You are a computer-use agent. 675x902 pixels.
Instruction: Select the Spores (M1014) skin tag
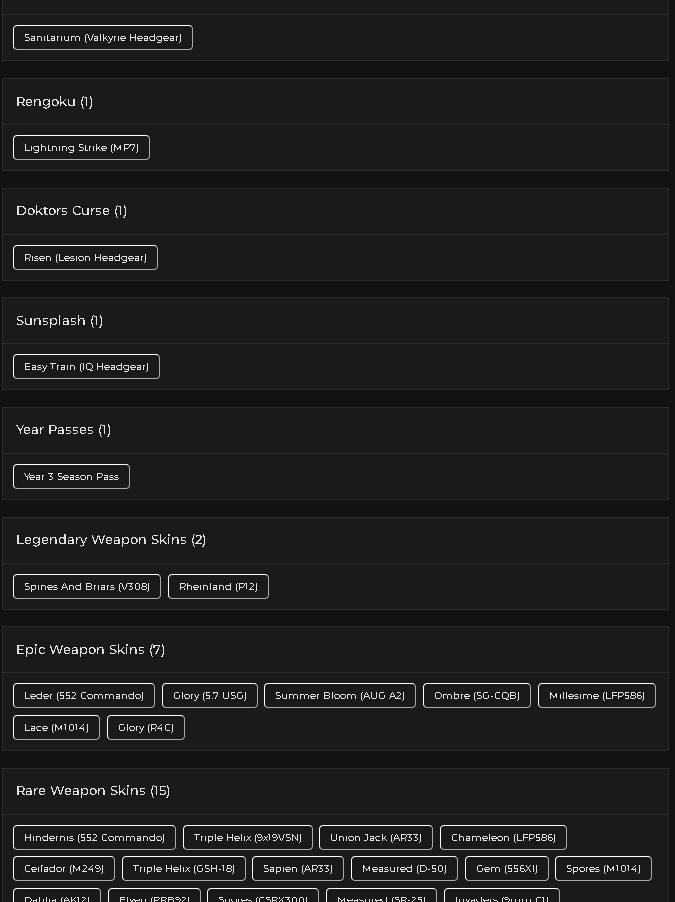point(603,868)
